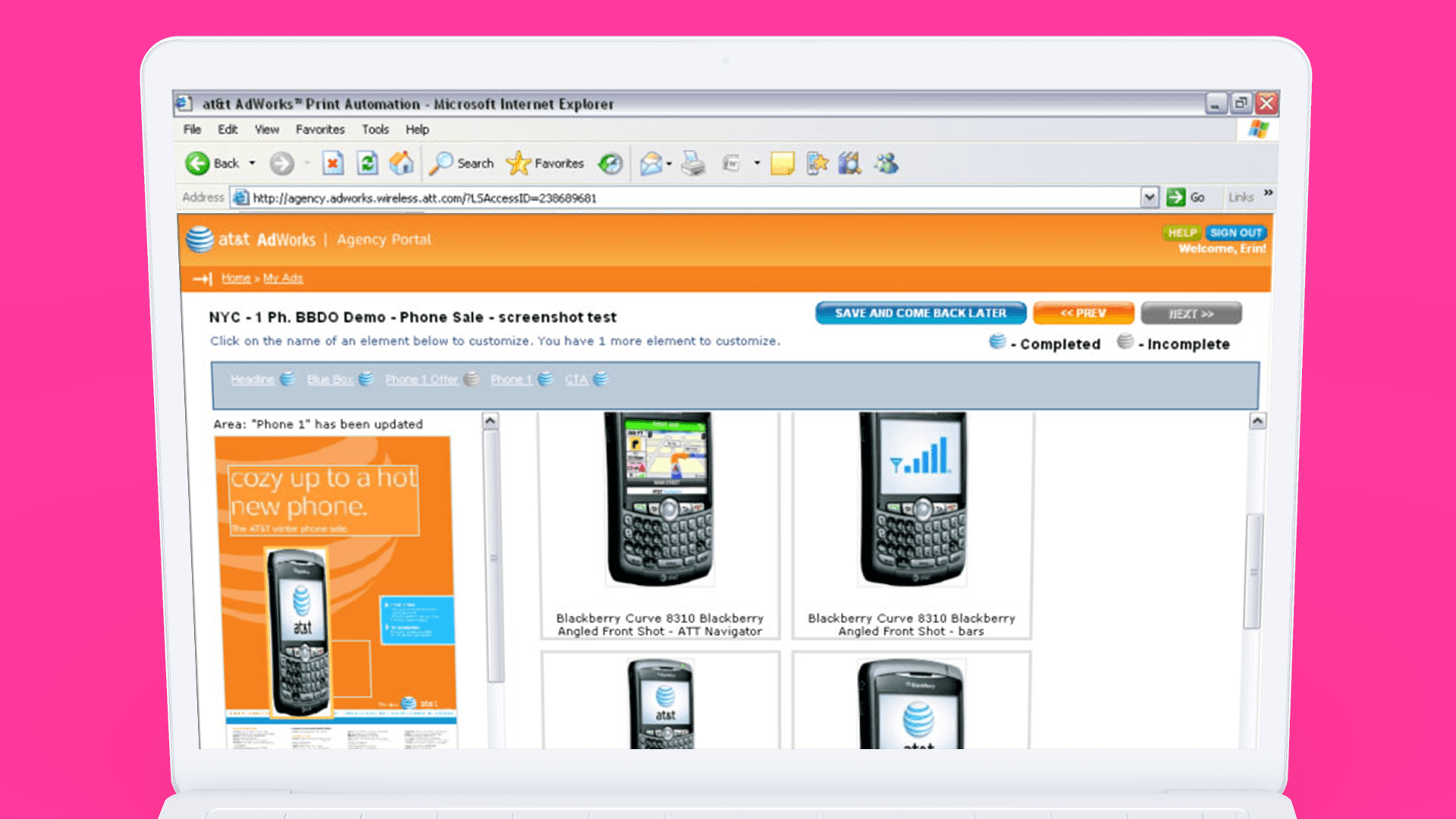Viewport: 1456px width, 819px height.
Task: Click the Refresh page icon
Action: click(367, 163)
